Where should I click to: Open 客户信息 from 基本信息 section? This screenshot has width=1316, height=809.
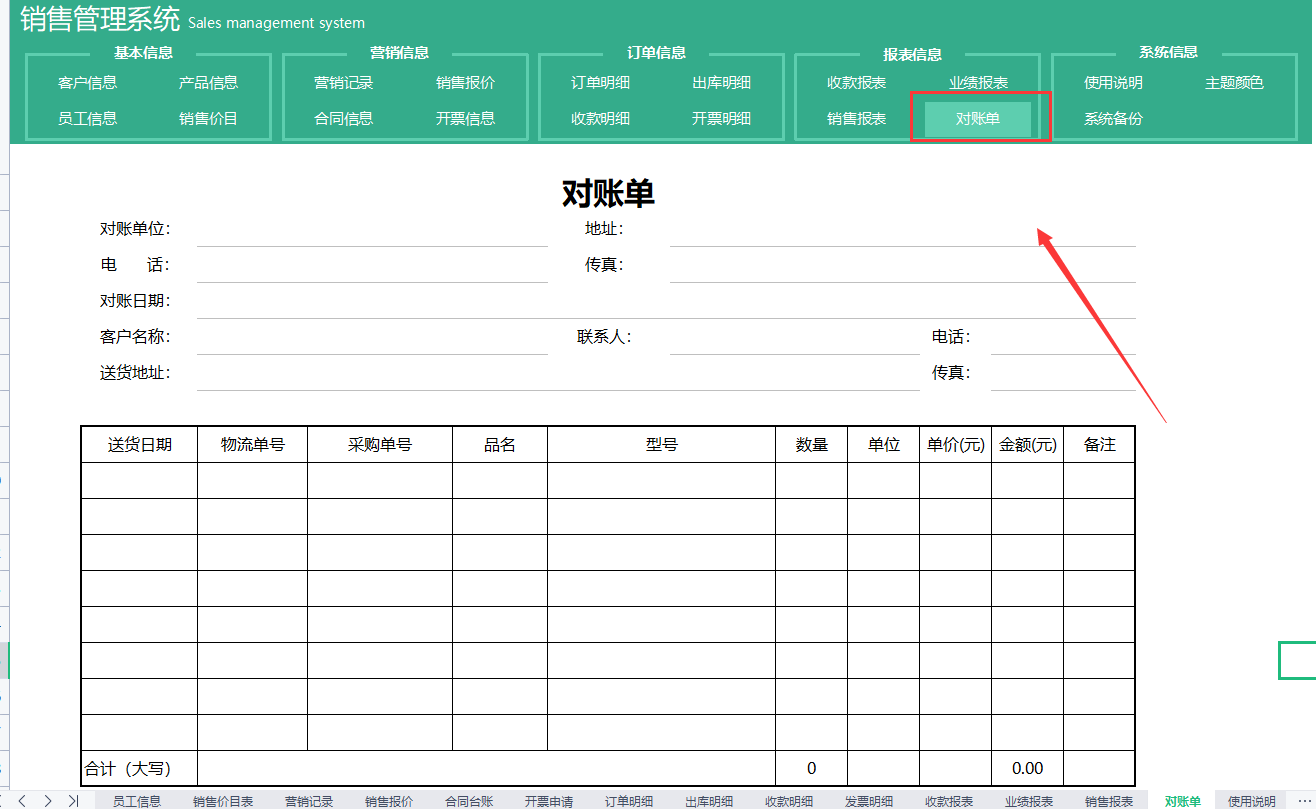click(x=87, y=83)
